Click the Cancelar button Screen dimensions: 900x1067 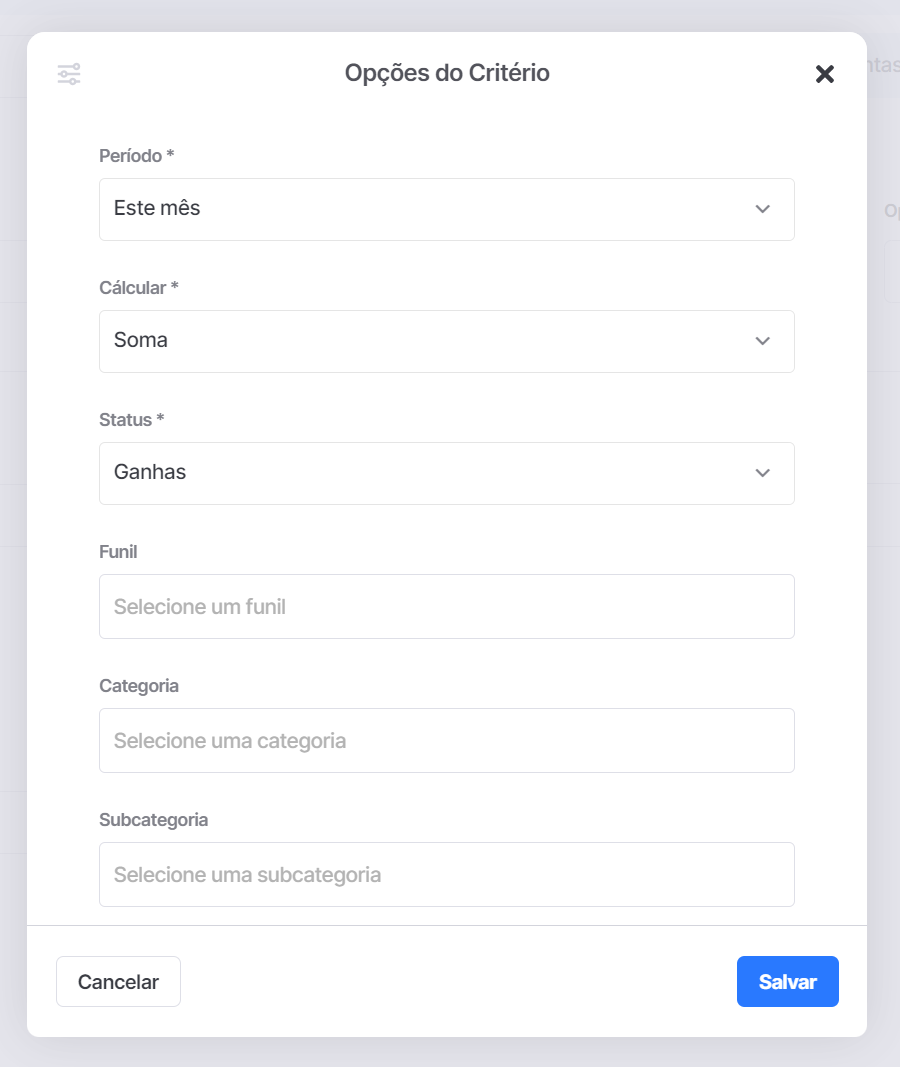118,981
